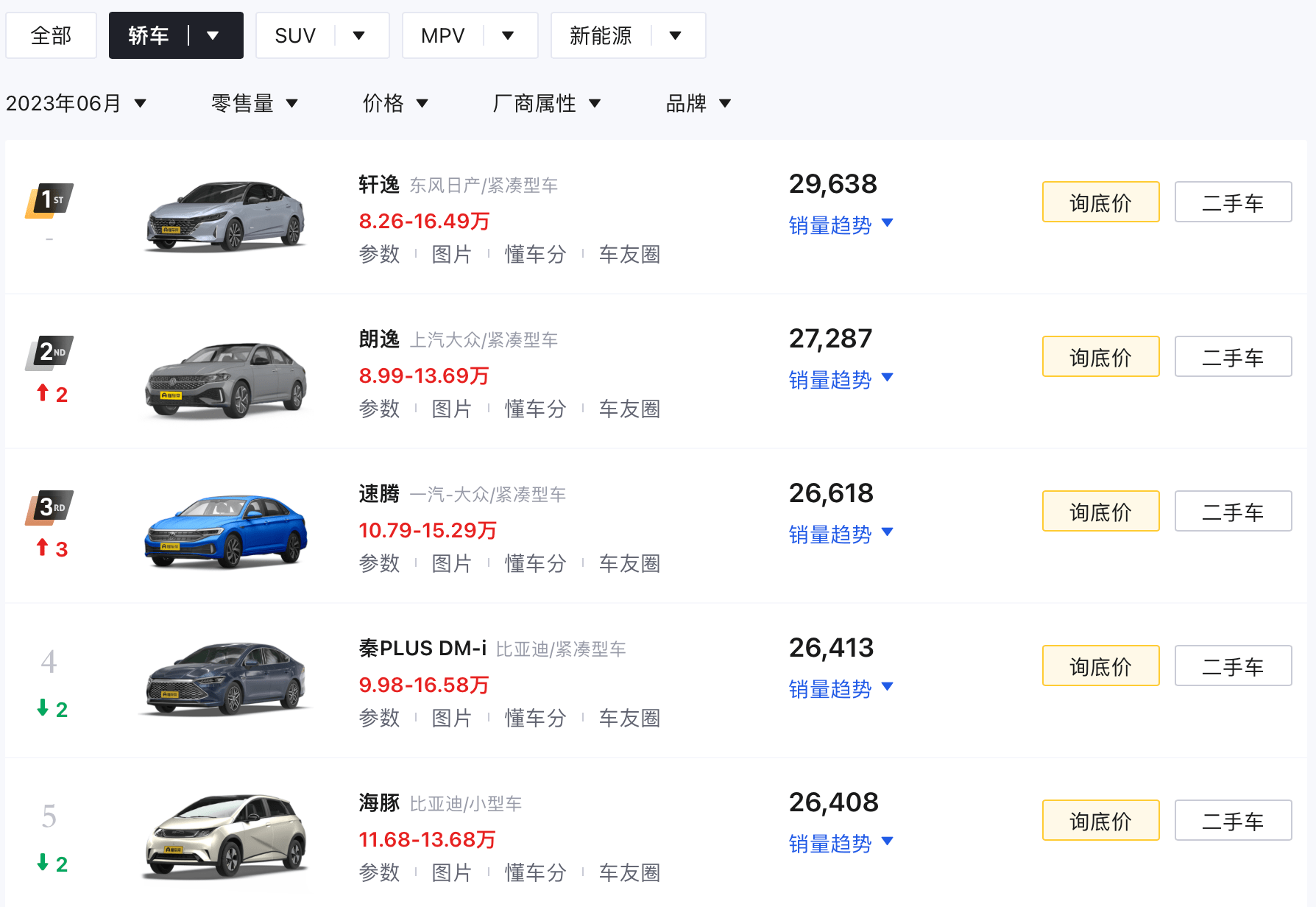1316x907 pixels.
Task: Open 车友圈 link for 海豚
Action: click(x=629, y=872)
